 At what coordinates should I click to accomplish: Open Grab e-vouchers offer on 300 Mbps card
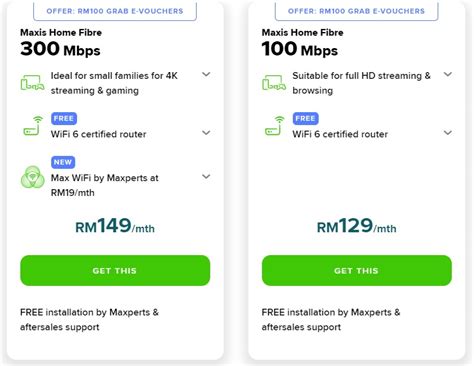coord(115,11)
